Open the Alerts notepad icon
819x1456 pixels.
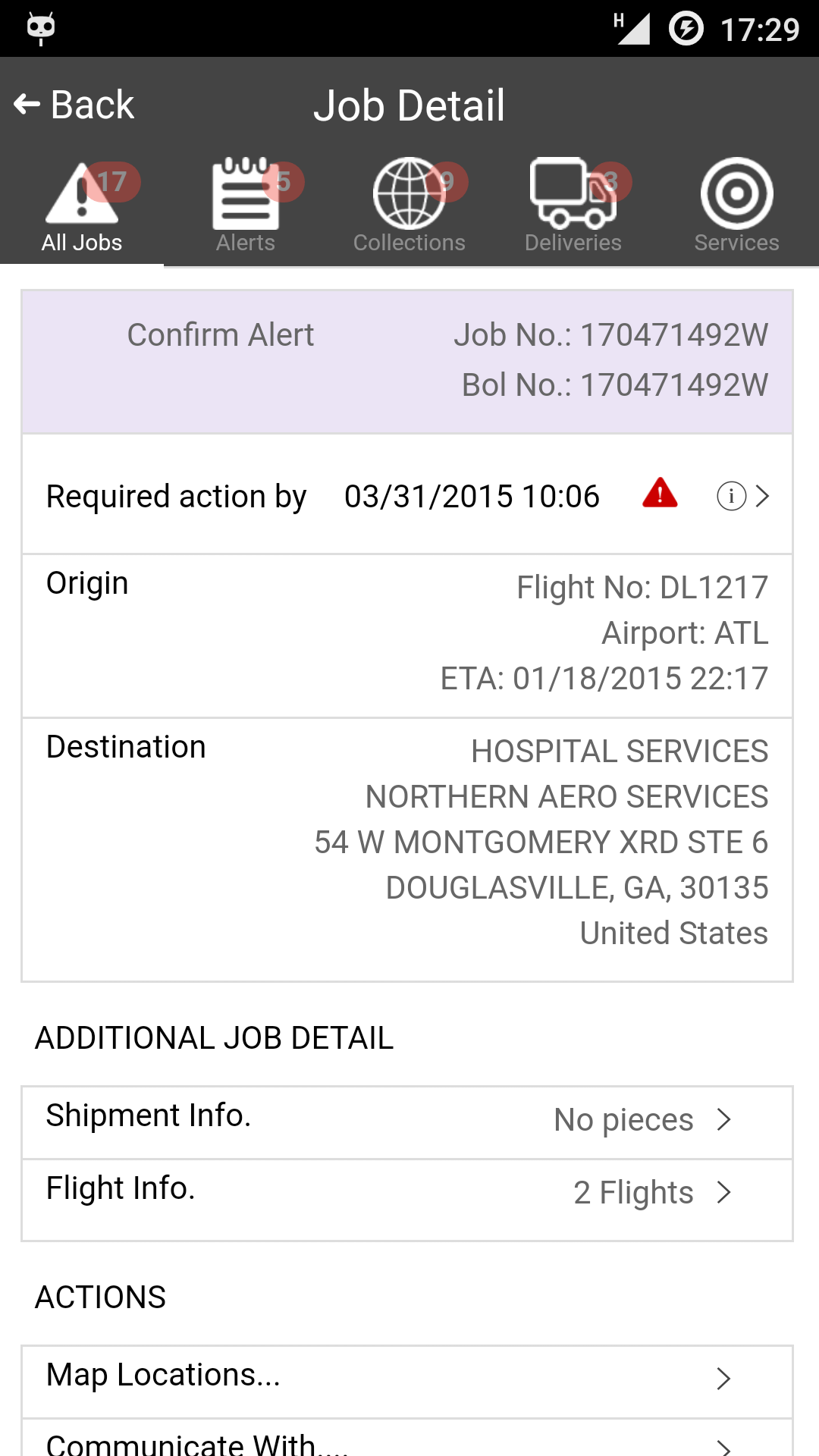pyautogui.click(x=246, y=193)
